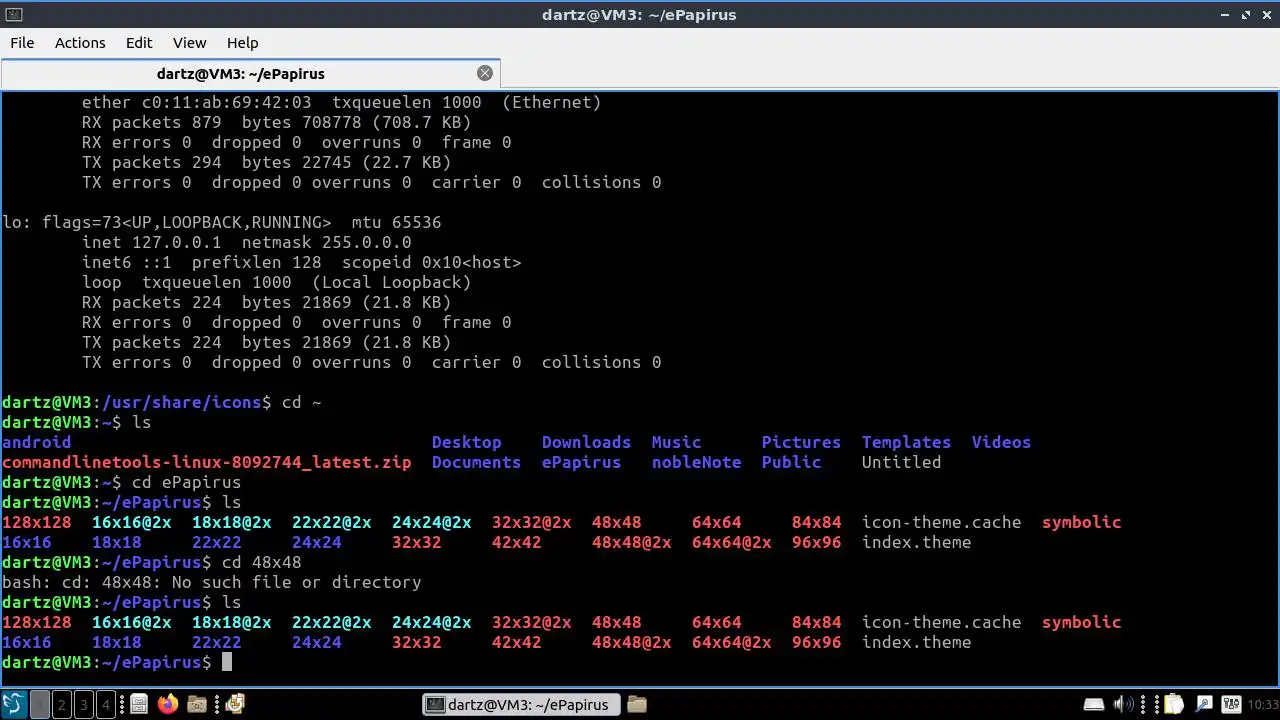Launch the file manager cabinet icon

tap(139, 705)
